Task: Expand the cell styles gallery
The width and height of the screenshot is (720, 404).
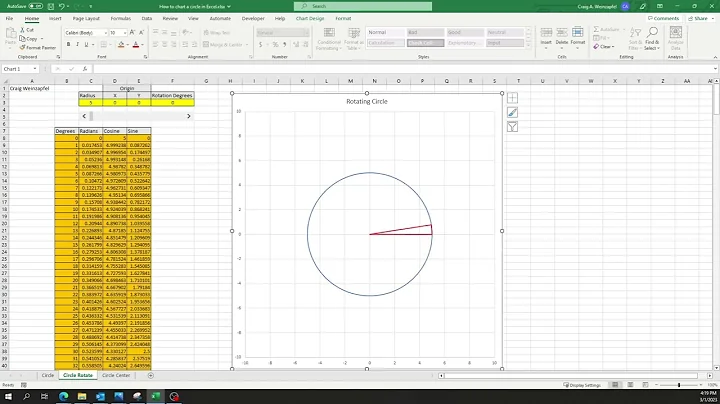Action: [528, 45]
